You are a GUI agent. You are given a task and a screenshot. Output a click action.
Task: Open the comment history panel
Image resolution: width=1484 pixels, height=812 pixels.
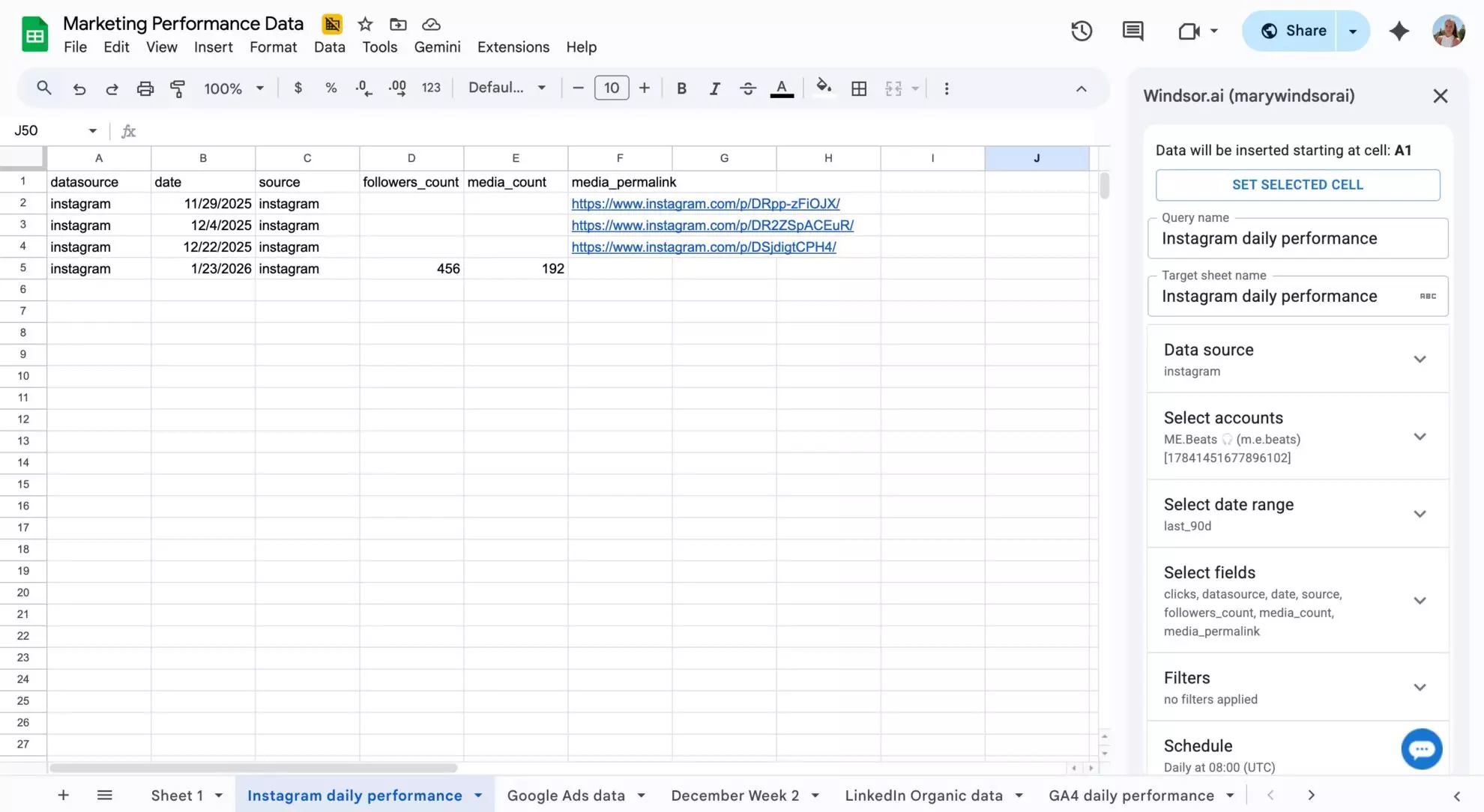point(1132,31)
